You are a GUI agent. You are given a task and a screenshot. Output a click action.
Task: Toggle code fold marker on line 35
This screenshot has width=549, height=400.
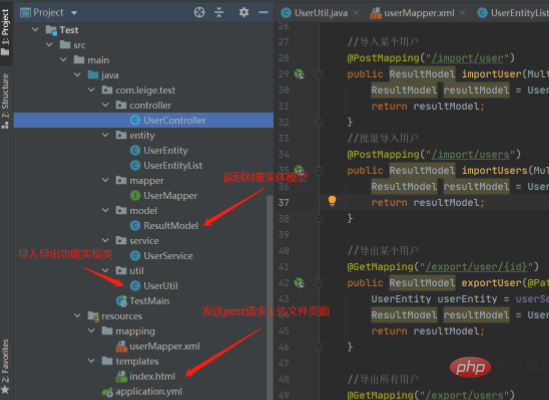319,171
